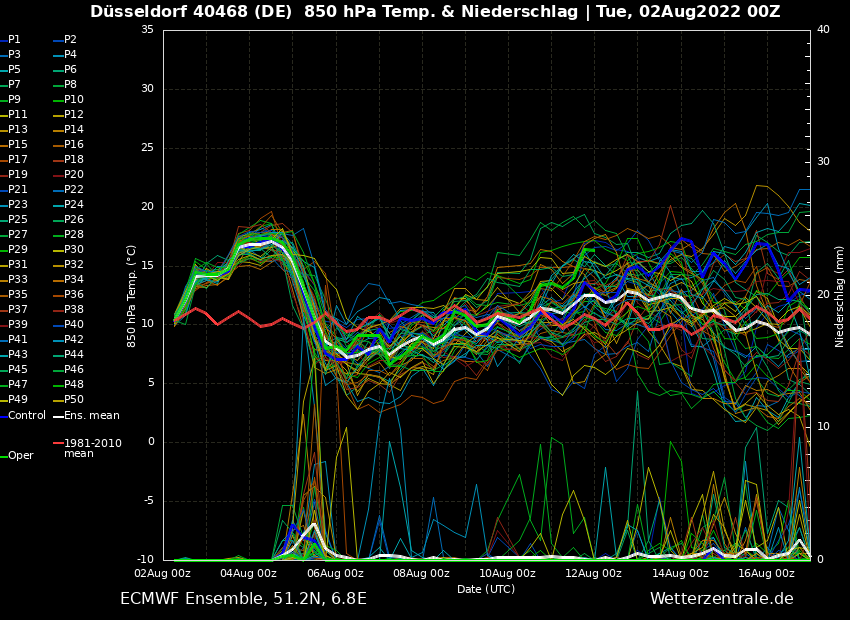850x620 pixels.
Task: Click the 16Aug 00z date tick
Action: pyautogui.click(x=767, y=573)
